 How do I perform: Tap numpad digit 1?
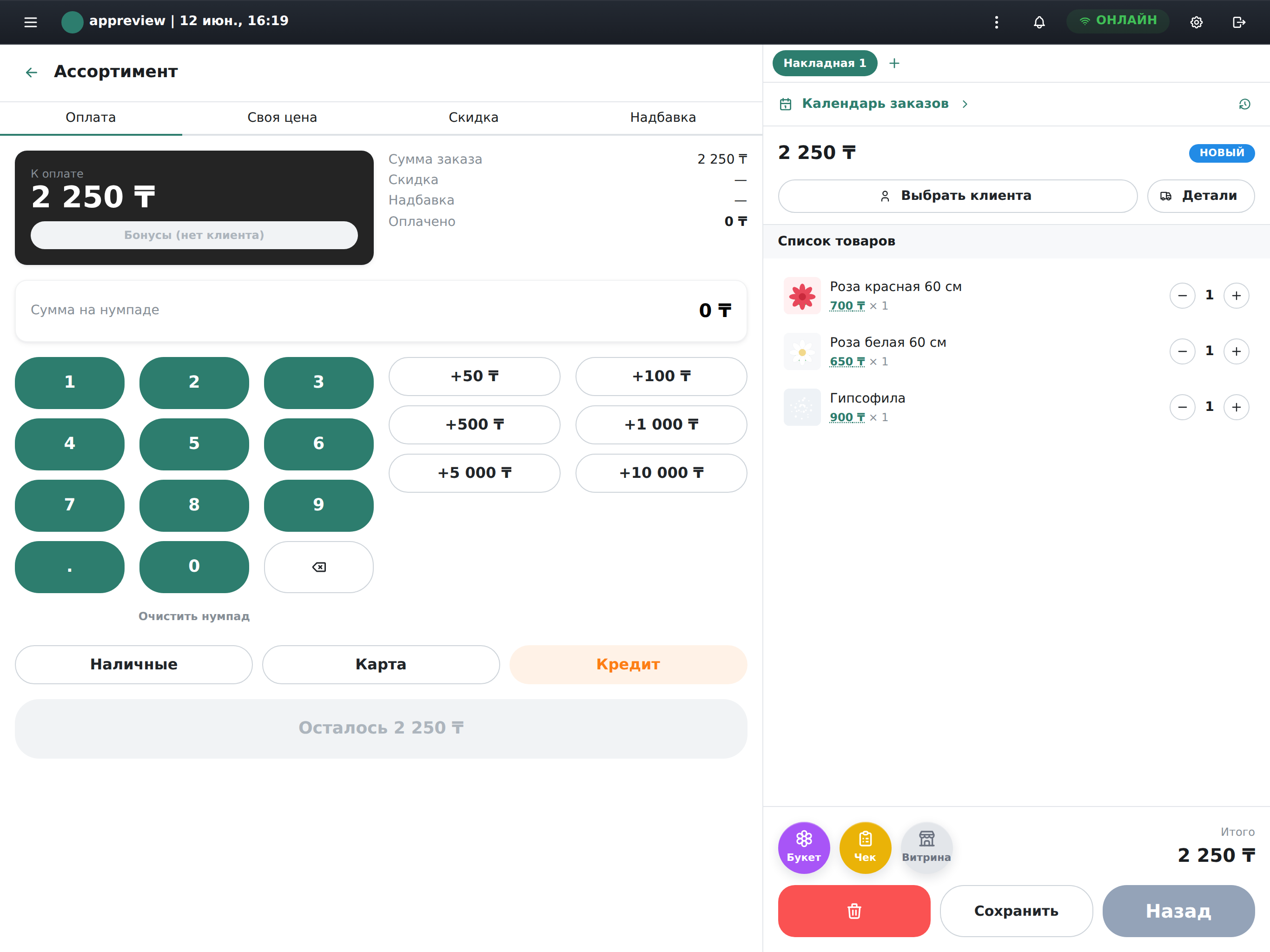tap(69, 383)
